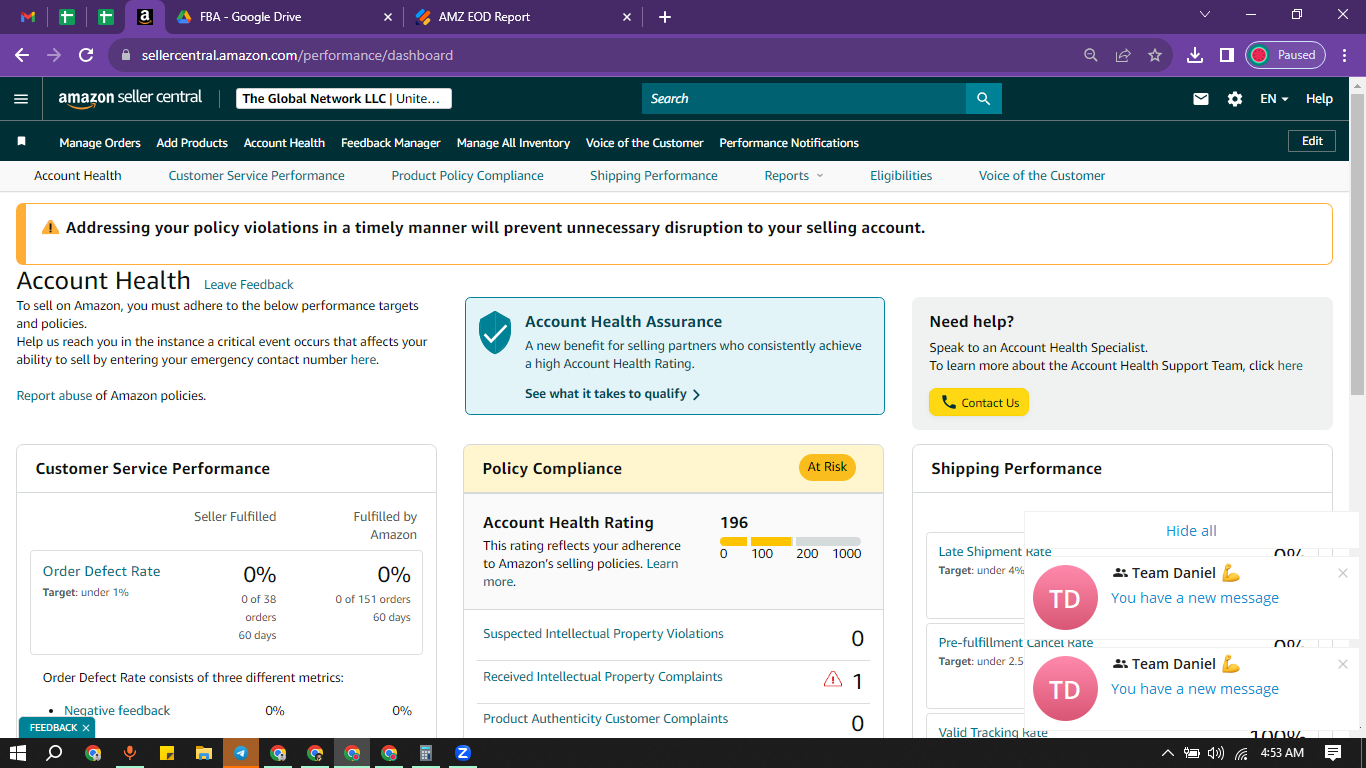Screen dimensions: 1366x768
Task: Close the FBA - Google Drive tab
Action: pyautogui.click(x=388, y=17)
